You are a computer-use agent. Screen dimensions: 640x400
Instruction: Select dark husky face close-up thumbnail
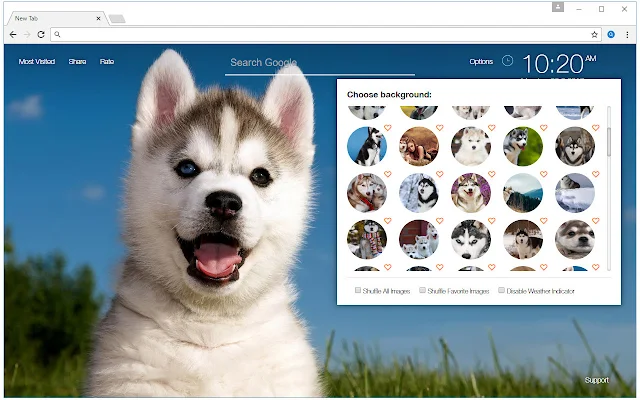point(575,146)
